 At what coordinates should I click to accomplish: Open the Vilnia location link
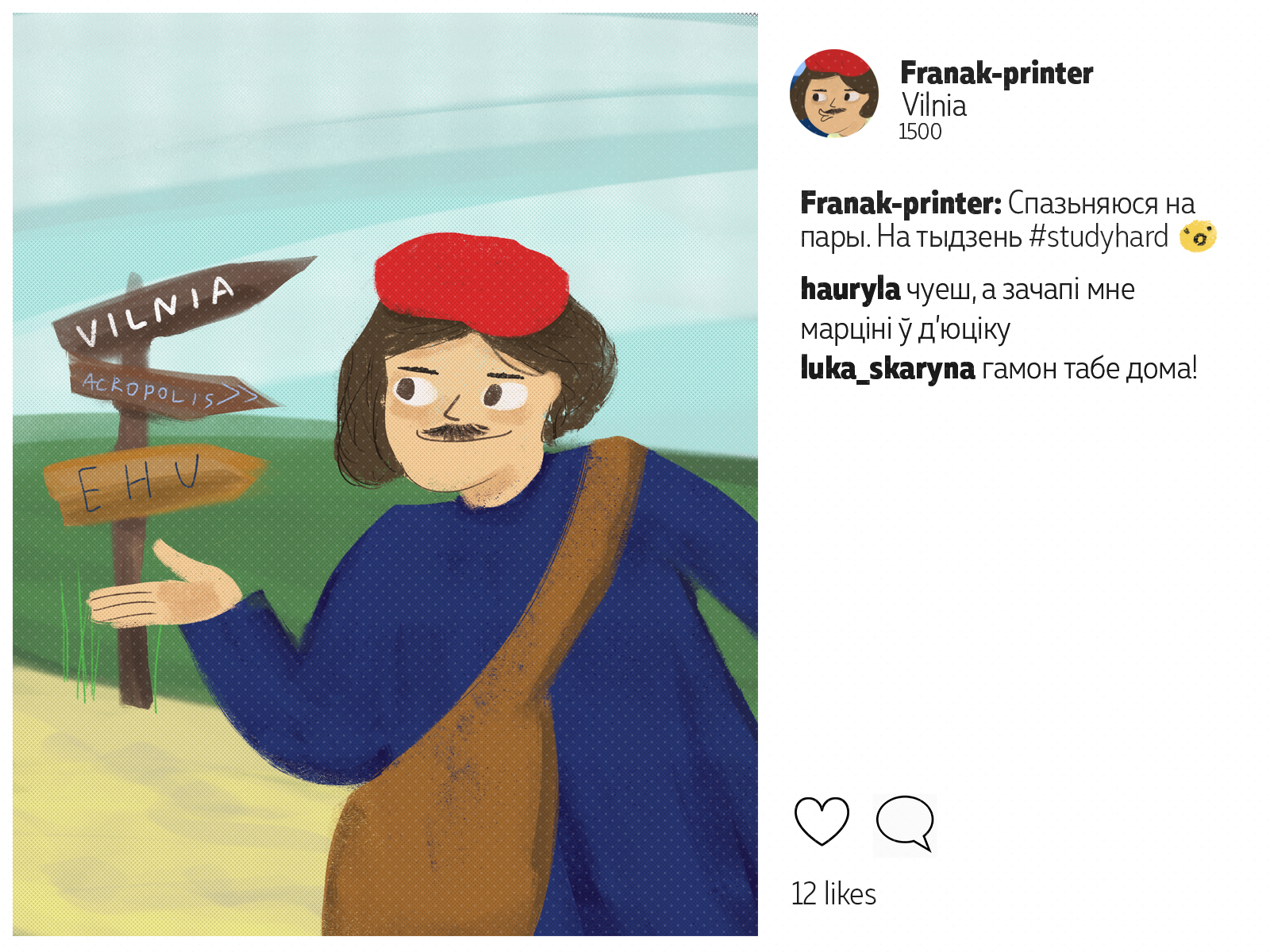coord(933,106)
